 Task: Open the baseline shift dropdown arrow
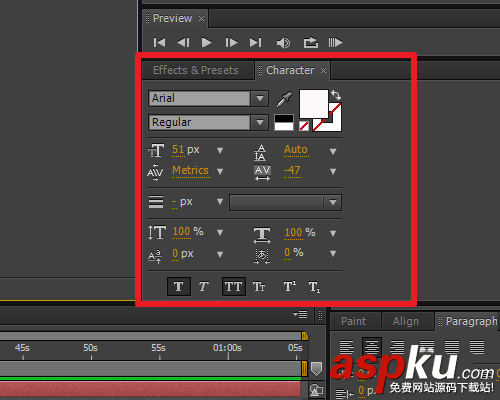pyautogui.click(x=220, y=255)
